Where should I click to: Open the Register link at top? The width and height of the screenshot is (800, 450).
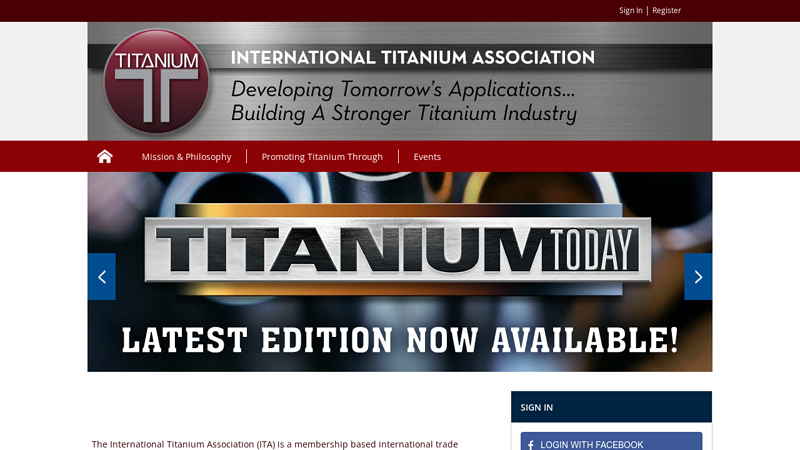(x=666, y=10)
